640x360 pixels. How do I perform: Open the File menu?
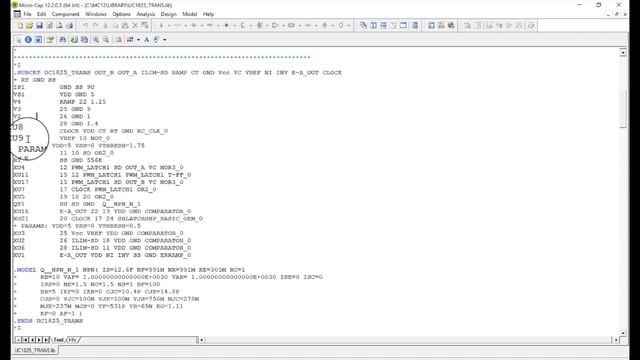(27, 14)
